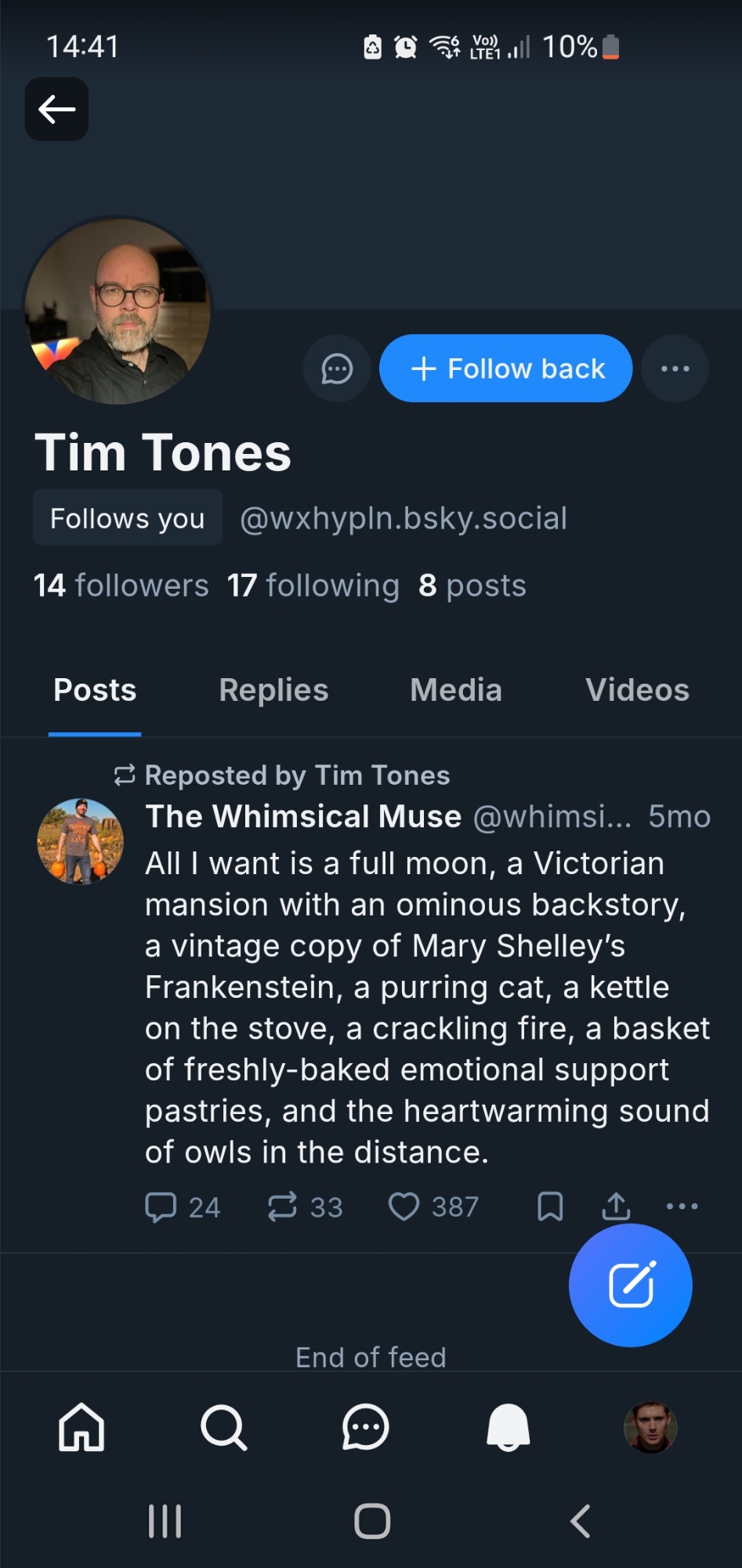Switch to the Media tab

click(x=456, y=690)
